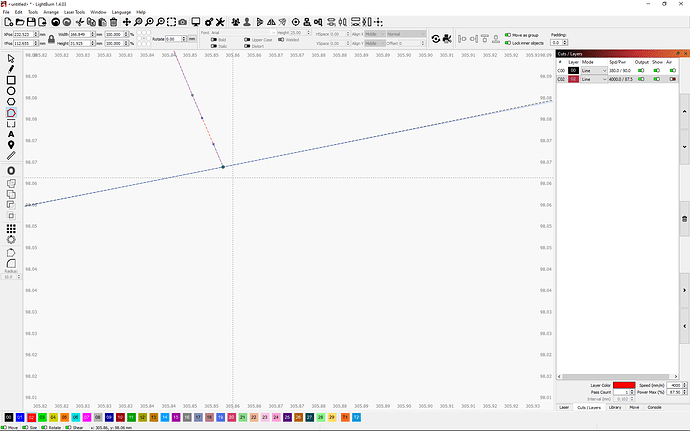Click the Speed (mm/m) input field
Image resolution: width=690 pixels, height=431 pixels.
[676, 385]
